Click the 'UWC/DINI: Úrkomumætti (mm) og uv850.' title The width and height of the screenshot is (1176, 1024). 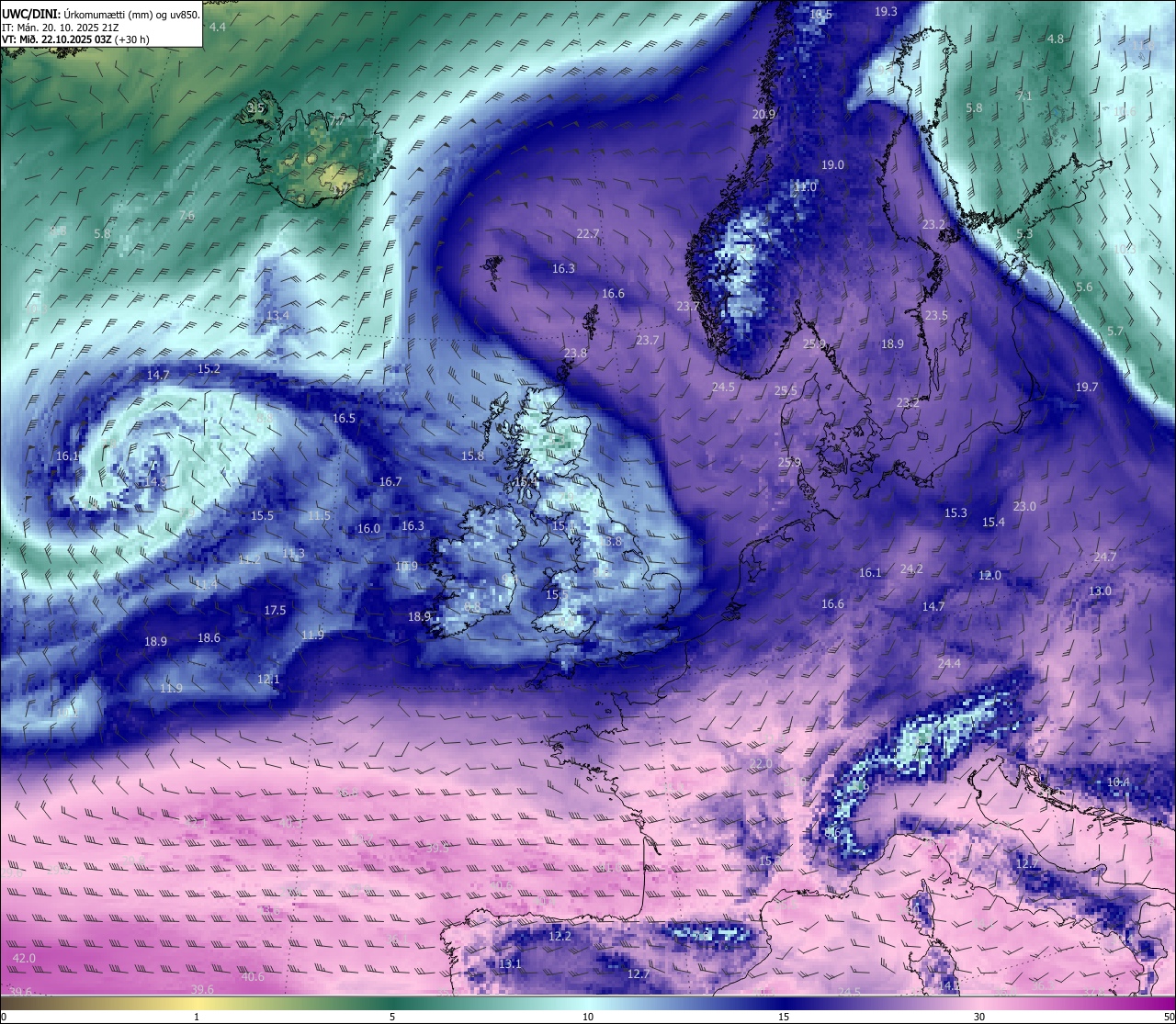pos(101,14)
